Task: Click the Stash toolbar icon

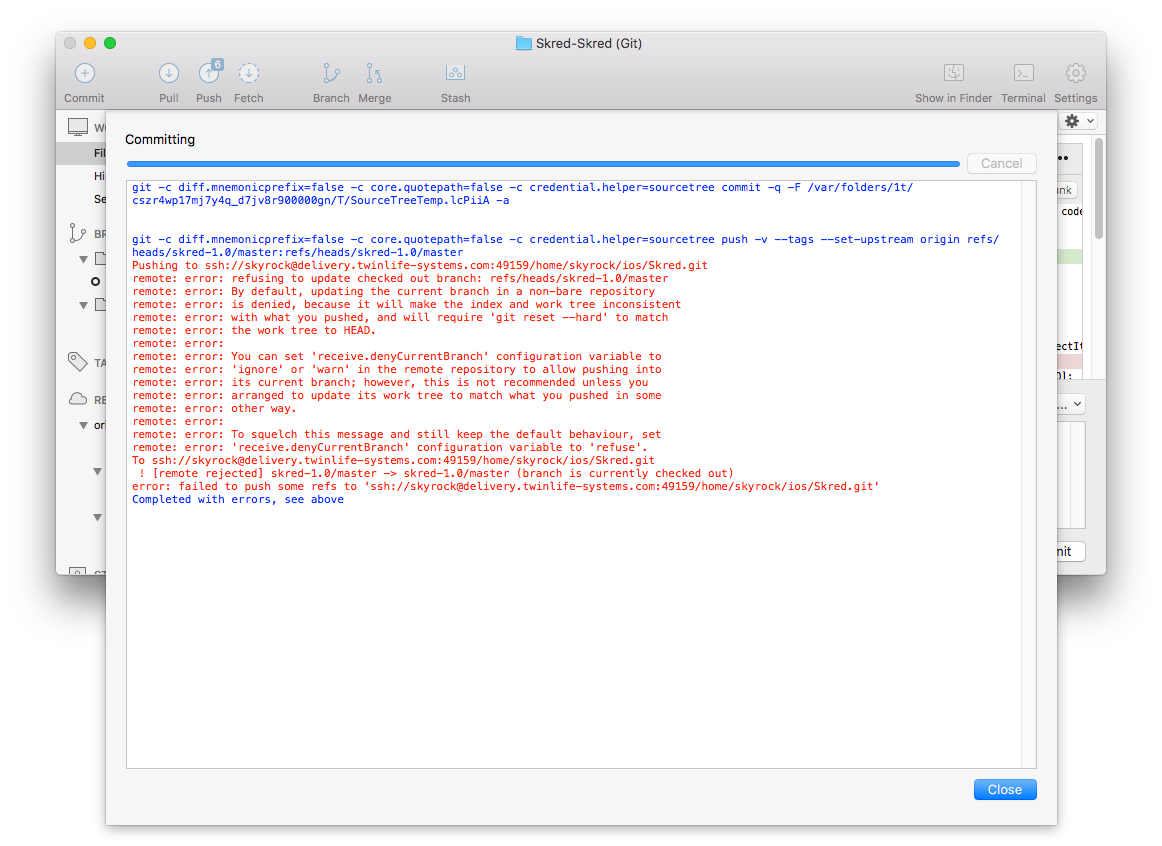Action: point(455,73)
